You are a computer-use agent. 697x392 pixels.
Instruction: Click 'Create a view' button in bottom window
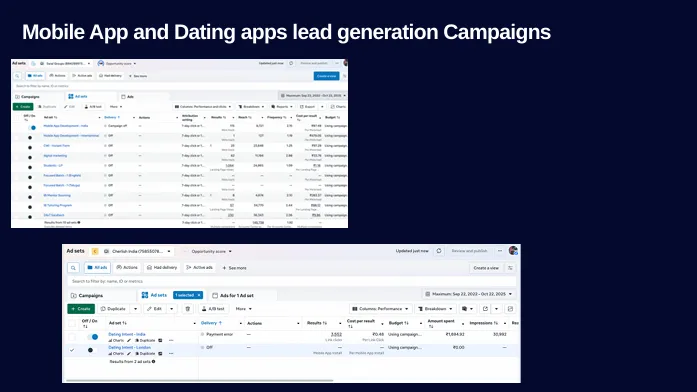pos(486,268)
